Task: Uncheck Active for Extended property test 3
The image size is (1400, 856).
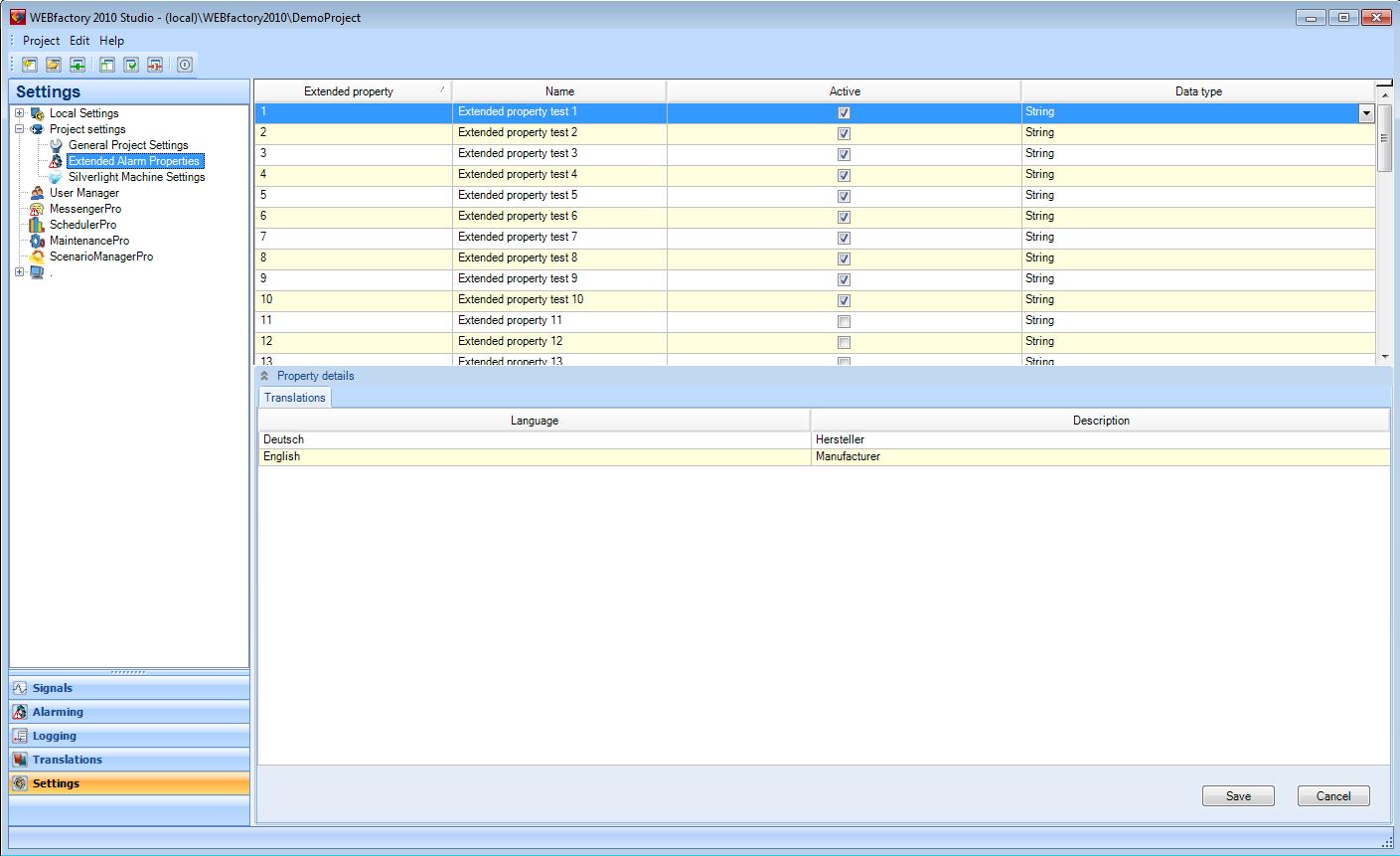Action: click(x=844, y=154)
